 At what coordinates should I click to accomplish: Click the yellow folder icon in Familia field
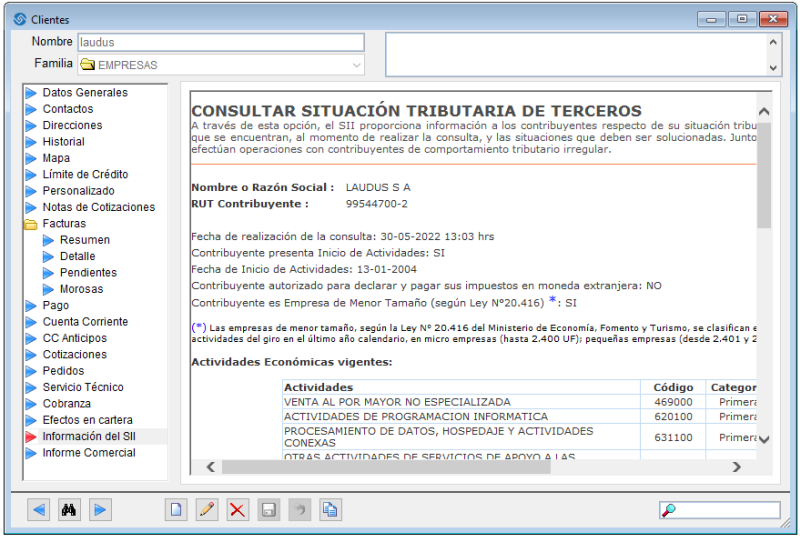pos(88,65)
